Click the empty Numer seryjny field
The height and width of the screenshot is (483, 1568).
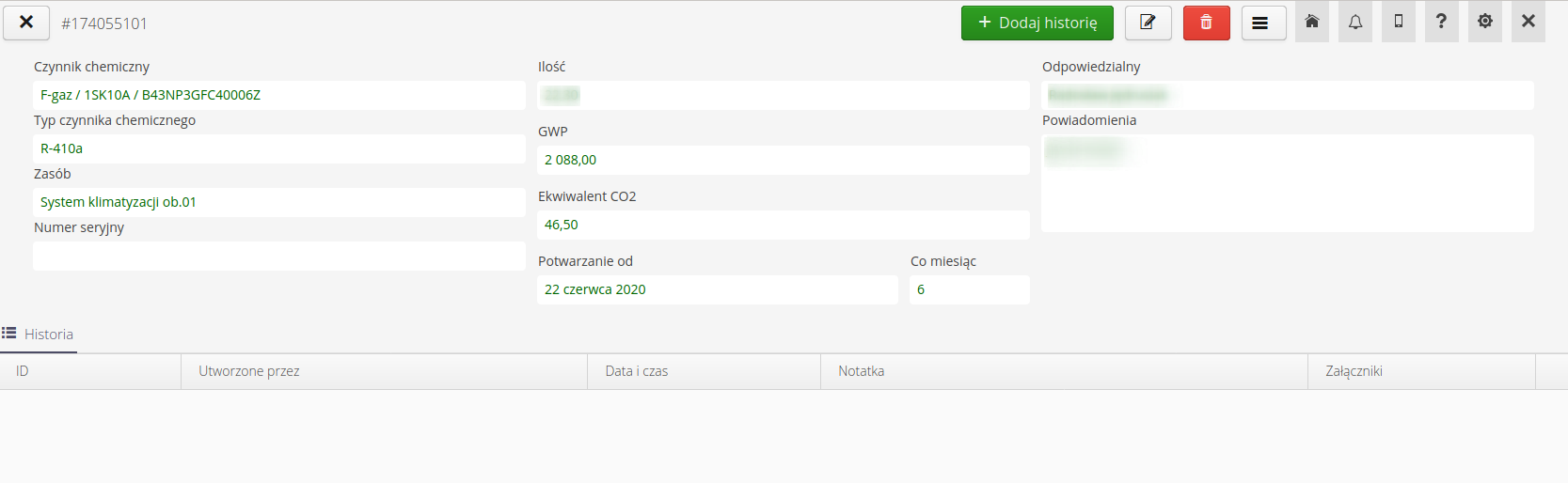point(278,256)
